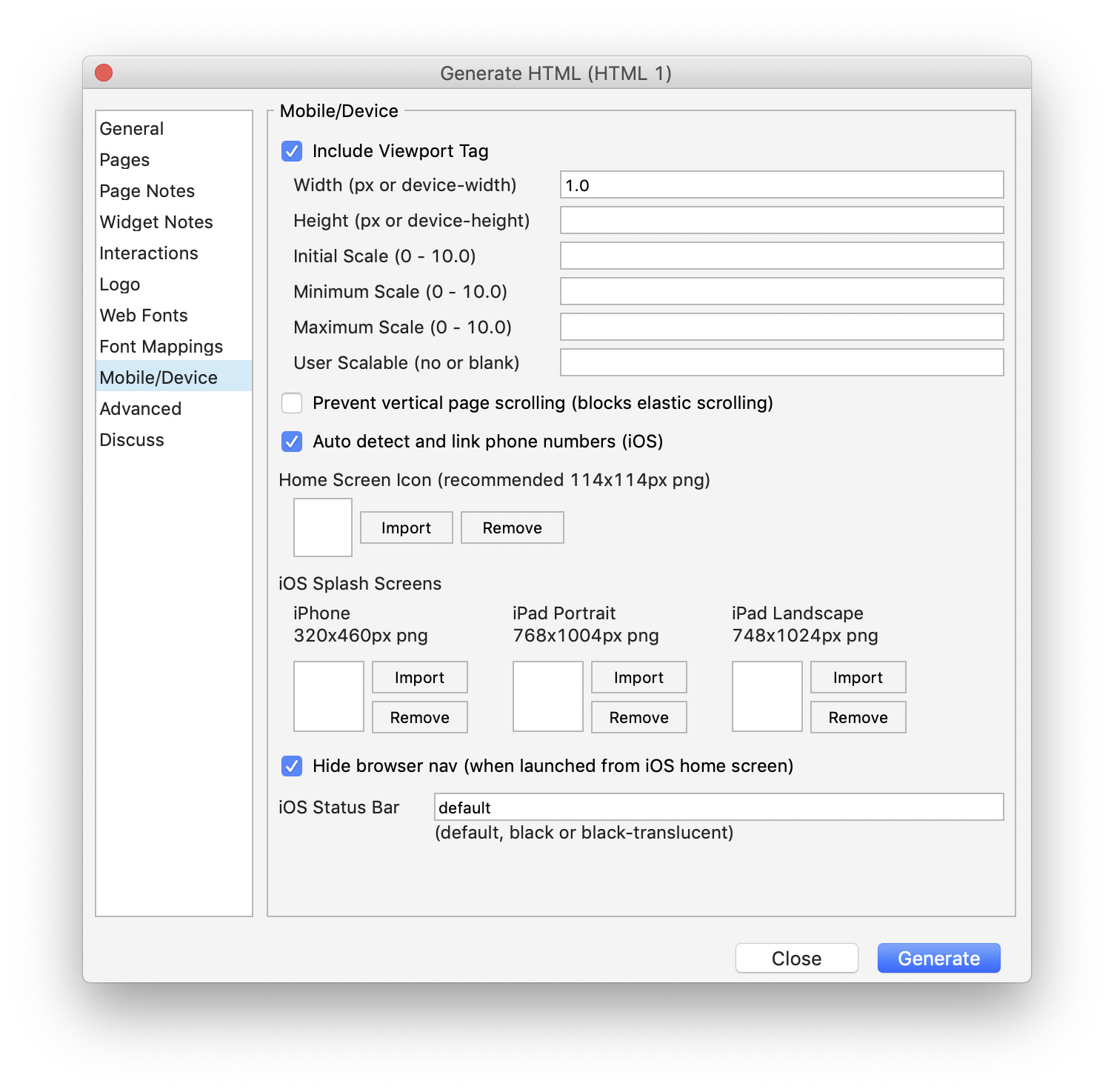Screen dimensions: 1114x1092
Task: Open the Widget Notes section
Action: [x=156, y=222]
